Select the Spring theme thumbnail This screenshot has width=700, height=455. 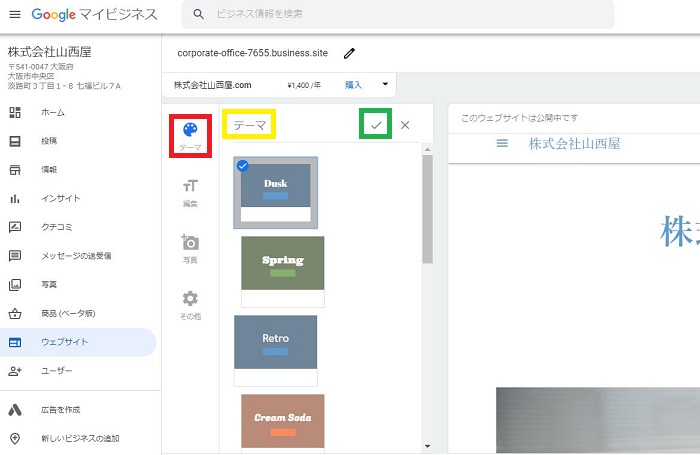pos(283,271)
